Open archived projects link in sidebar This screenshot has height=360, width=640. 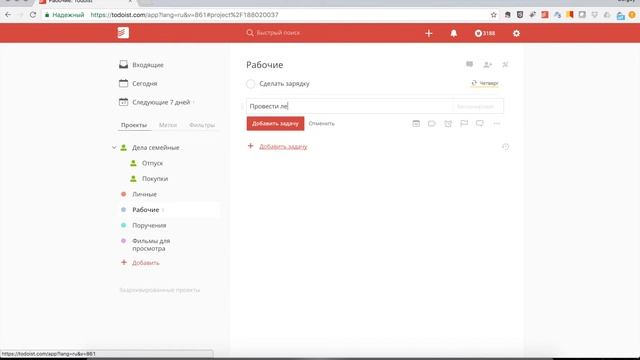tap(160, 290)
